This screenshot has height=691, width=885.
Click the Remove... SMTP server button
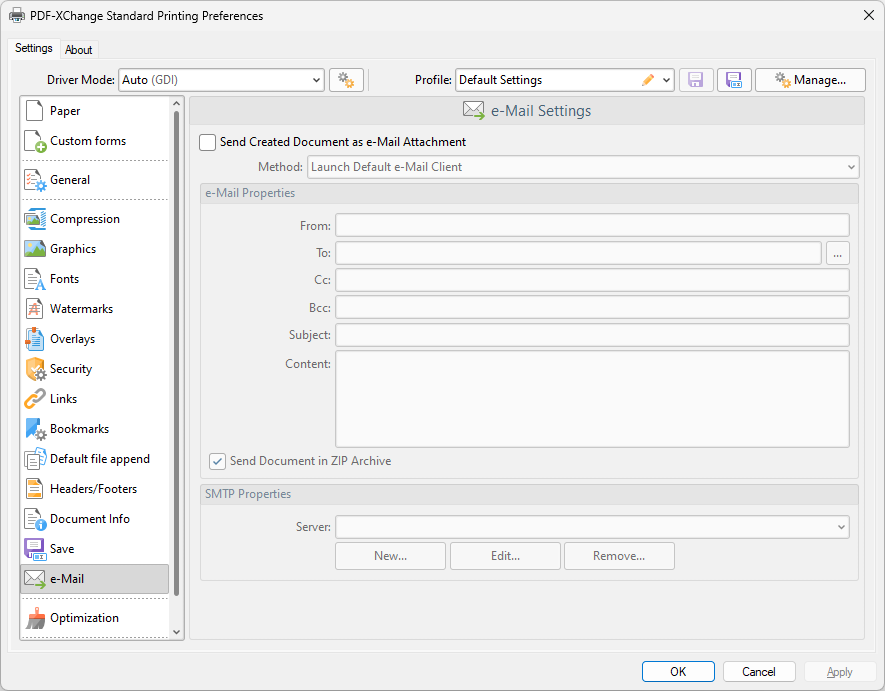point(619,556)
